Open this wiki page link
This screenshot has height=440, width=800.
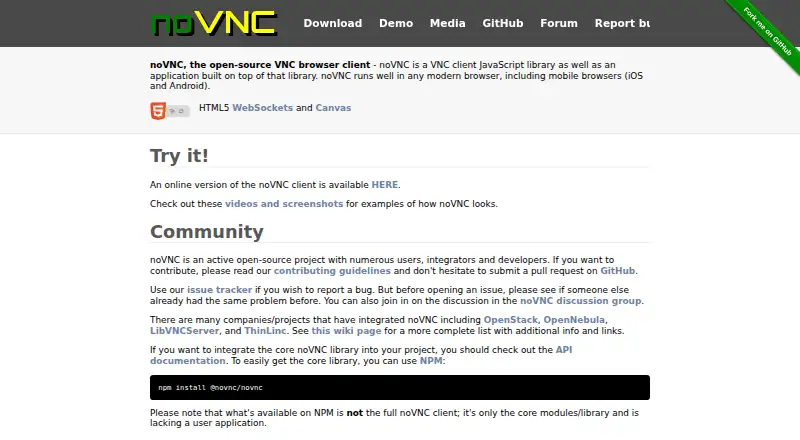click(x=346, y=331)
